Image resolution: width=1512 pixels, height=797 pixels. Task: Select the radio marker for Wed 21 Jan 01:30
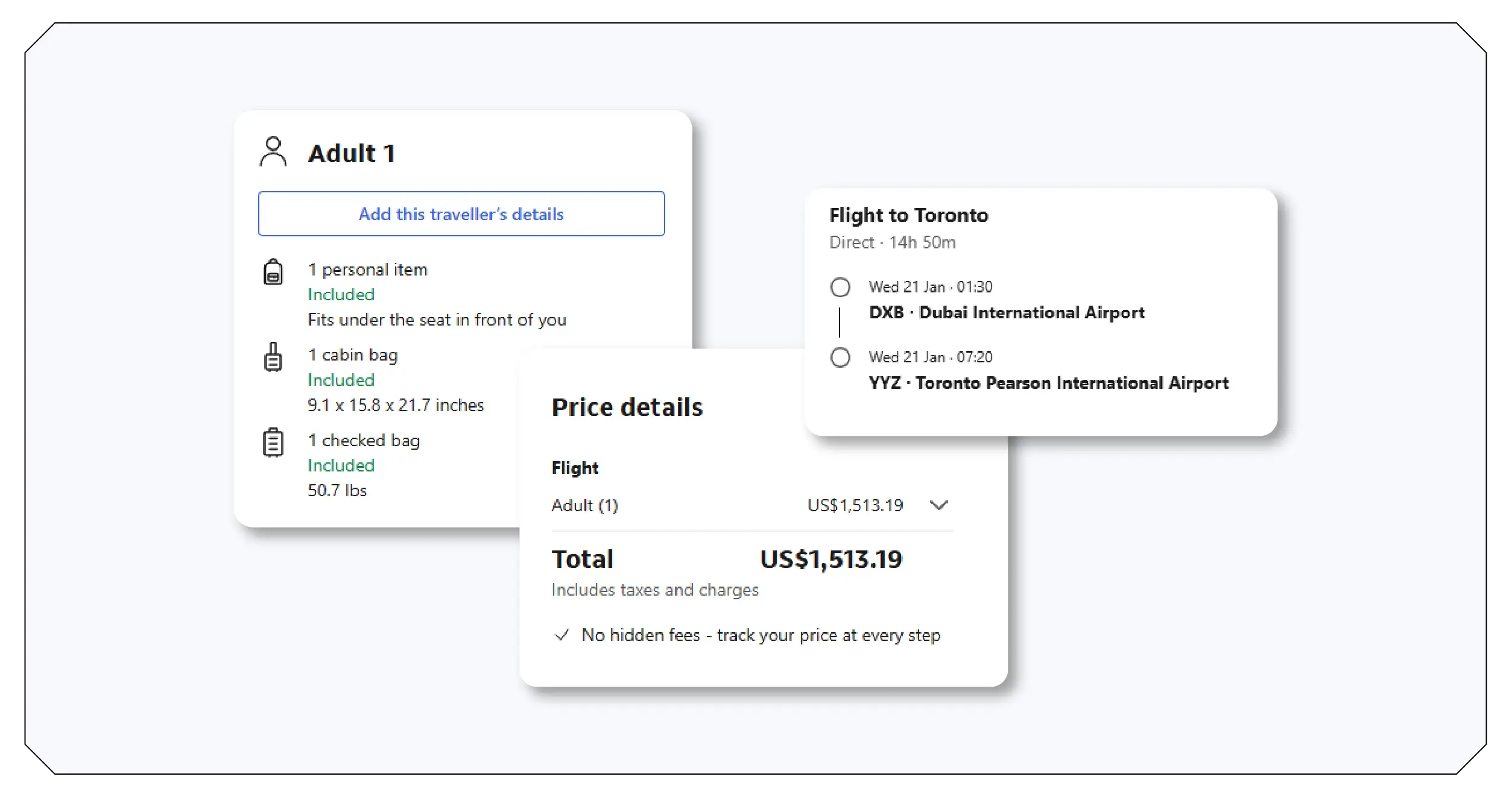coord(841,288)
